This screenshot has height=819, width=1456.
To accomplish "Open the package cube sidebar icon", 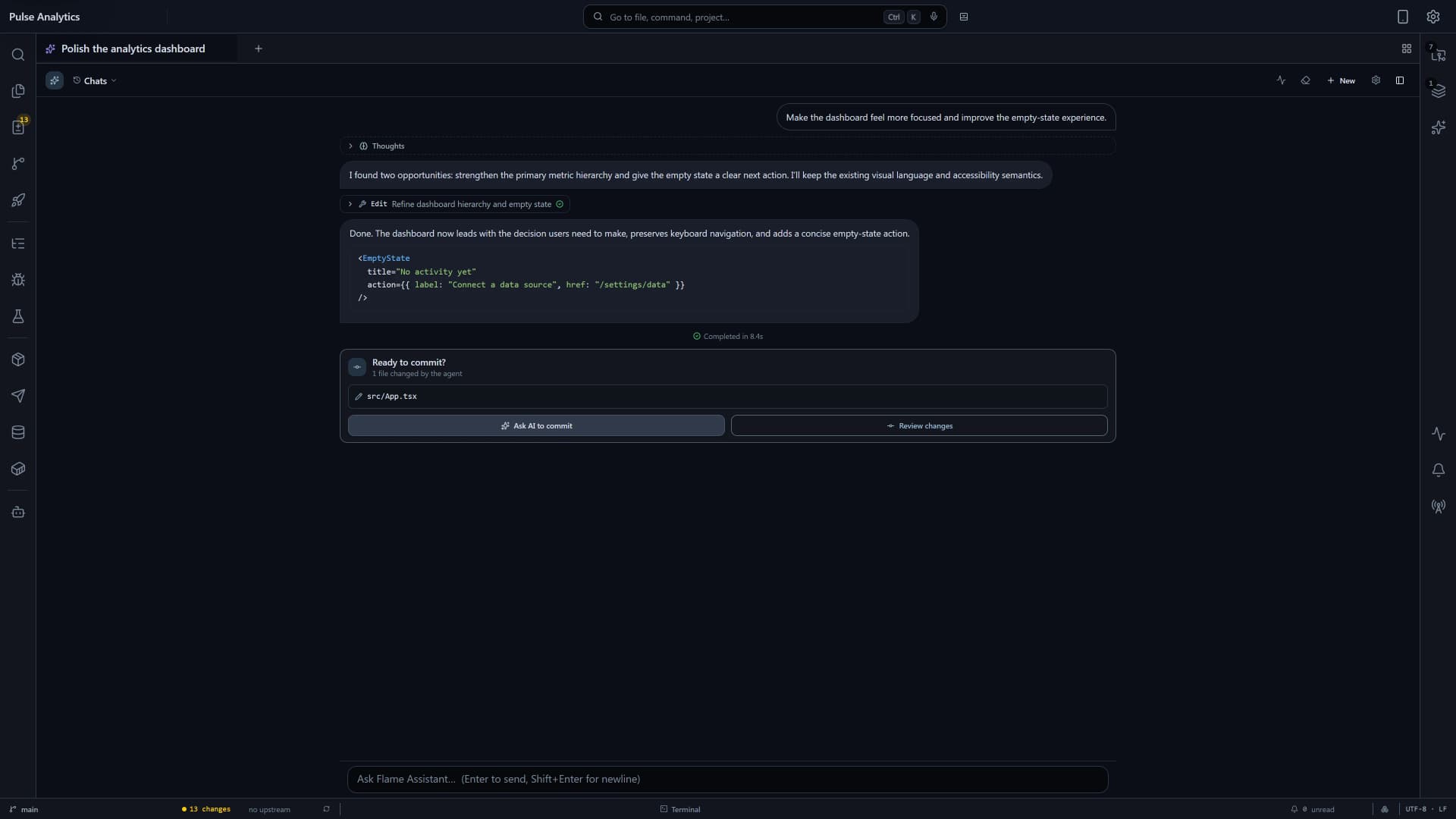I will coord(18,359).
